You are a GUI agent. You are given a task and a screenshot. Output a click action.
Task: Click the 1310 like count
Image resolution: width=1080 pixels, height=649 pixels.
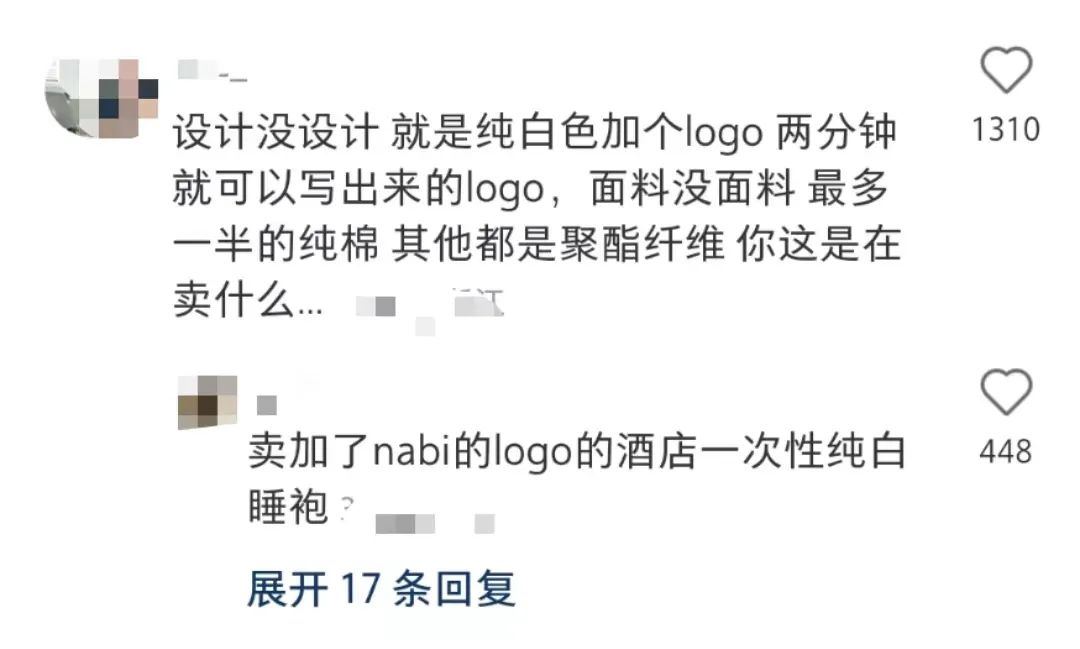tap(1006, 130)
